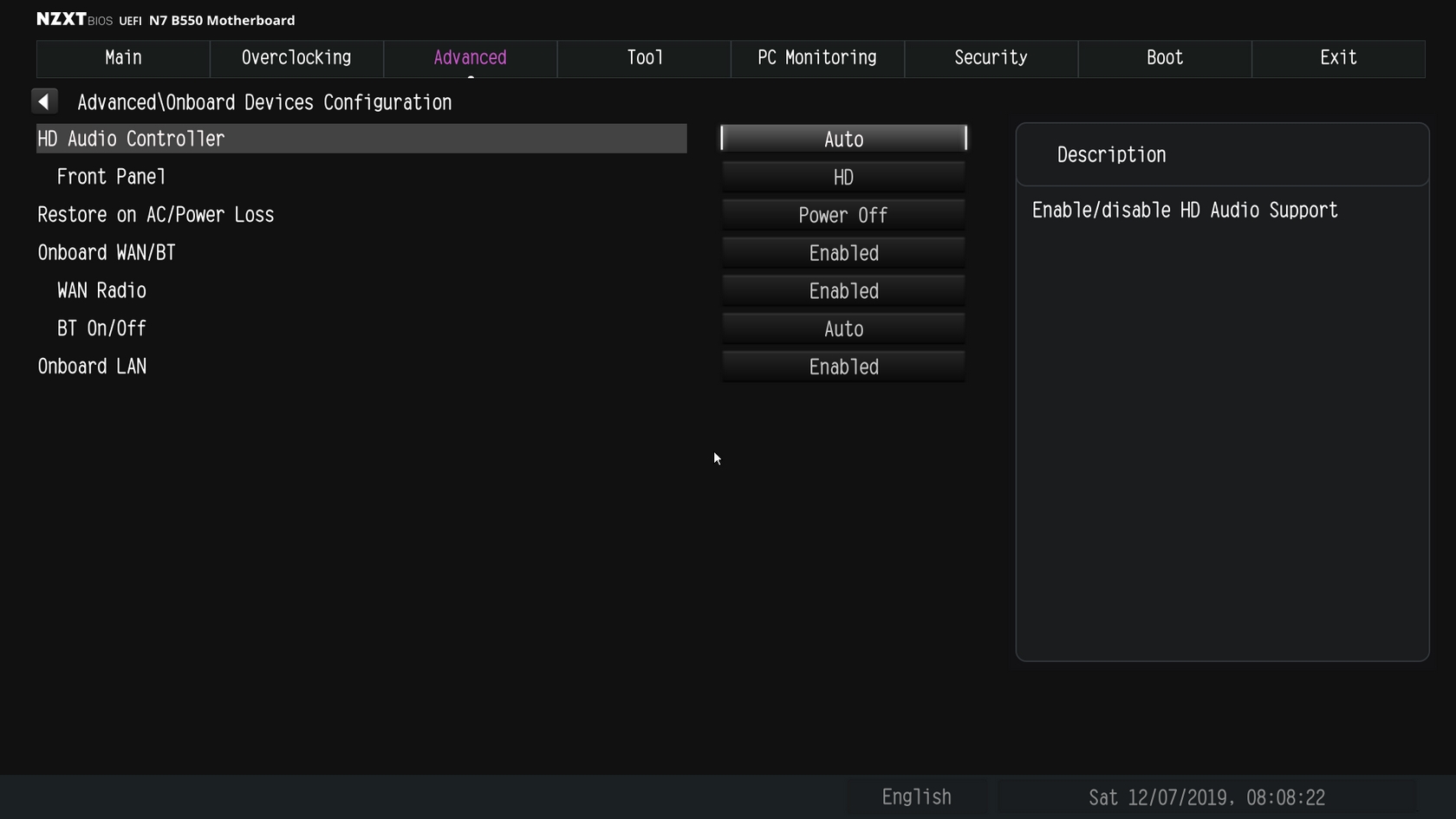This screenshot has height=819, width=1456.
Task: Switch to the Overclocking tab
Action: point(296,58)
